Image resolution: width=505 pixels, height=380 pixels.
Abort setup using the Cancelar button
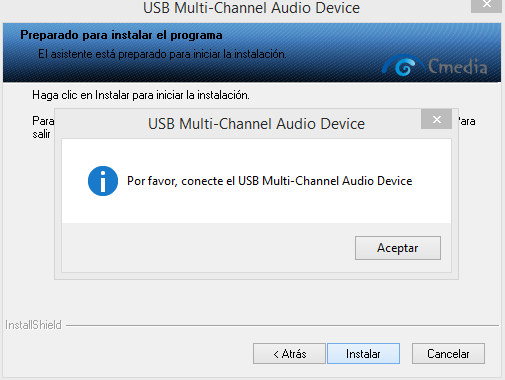pos(448,354)
